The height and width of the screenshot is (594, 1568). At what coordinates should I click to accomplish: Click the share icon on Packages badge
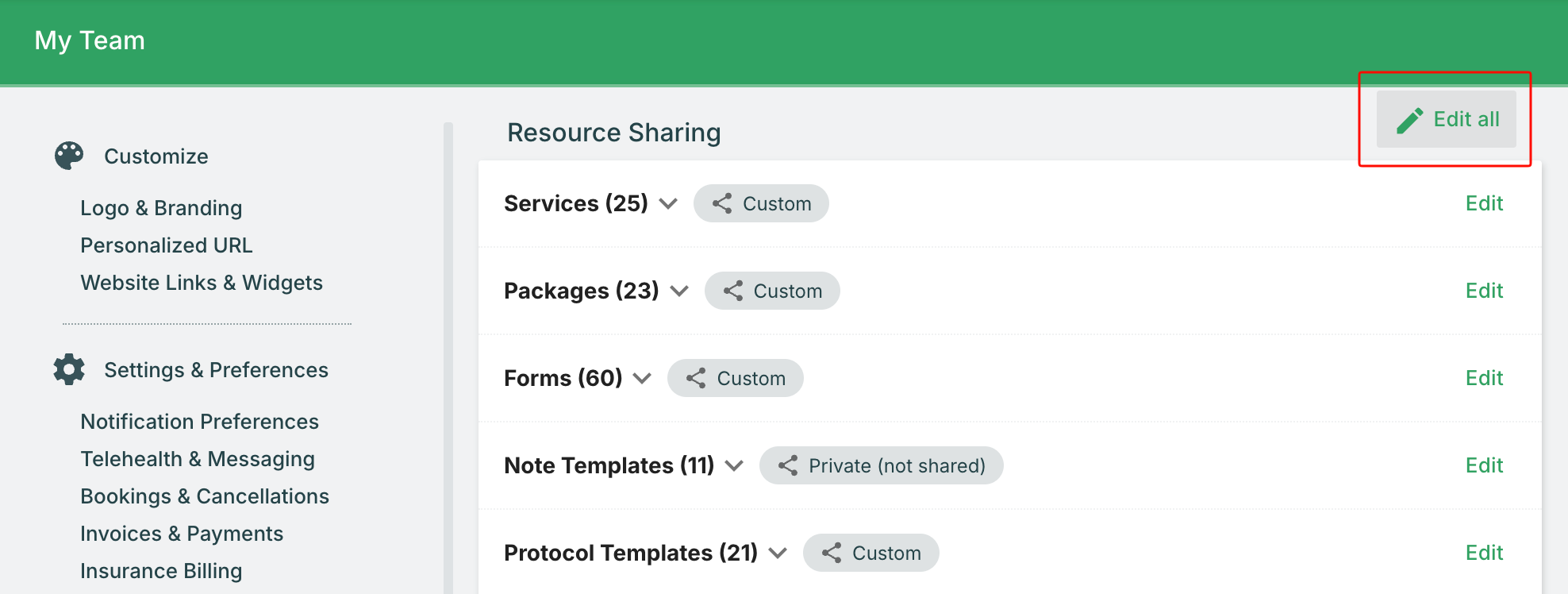[733, 291]
